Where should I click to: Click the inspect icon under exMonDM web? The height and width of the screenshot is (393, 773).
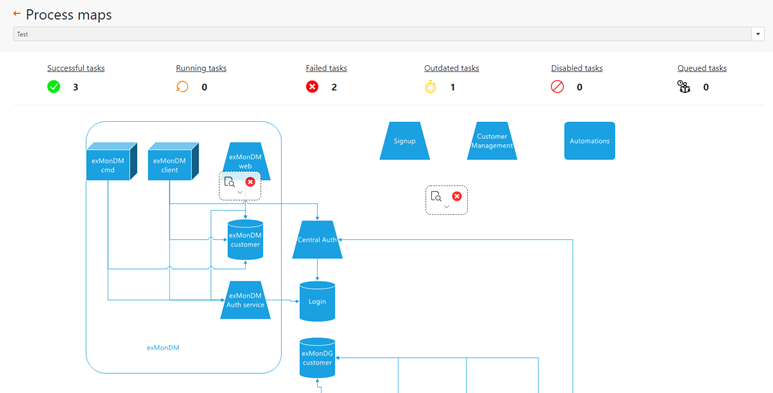click(x=229, y=181)
